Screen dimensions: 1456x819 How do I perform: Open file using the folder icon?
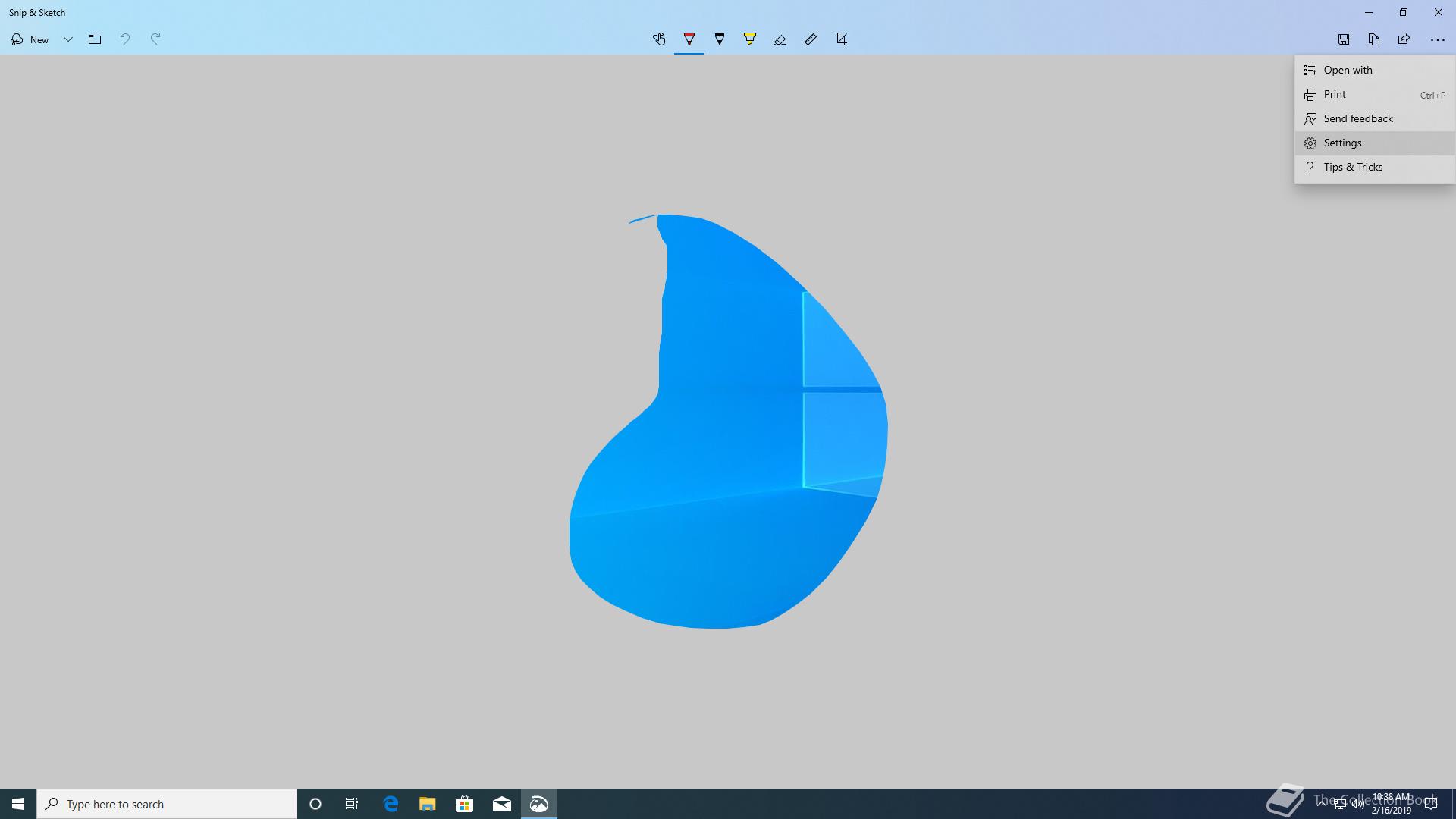point(95,39)
